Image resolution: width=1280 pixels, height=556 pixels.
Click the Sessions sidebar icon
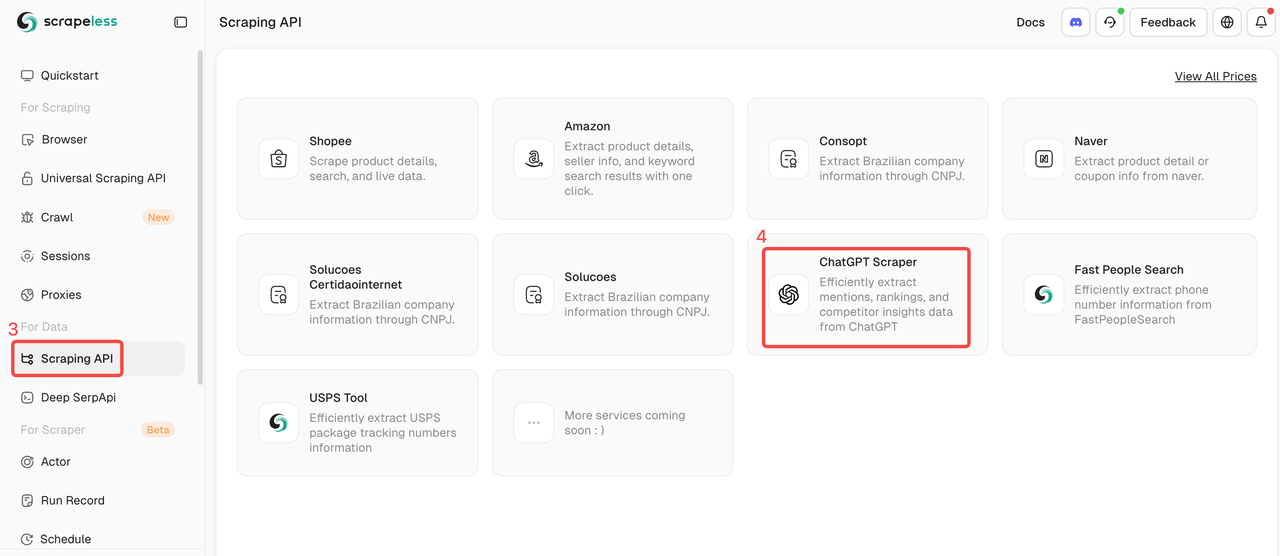coord(28,257)
